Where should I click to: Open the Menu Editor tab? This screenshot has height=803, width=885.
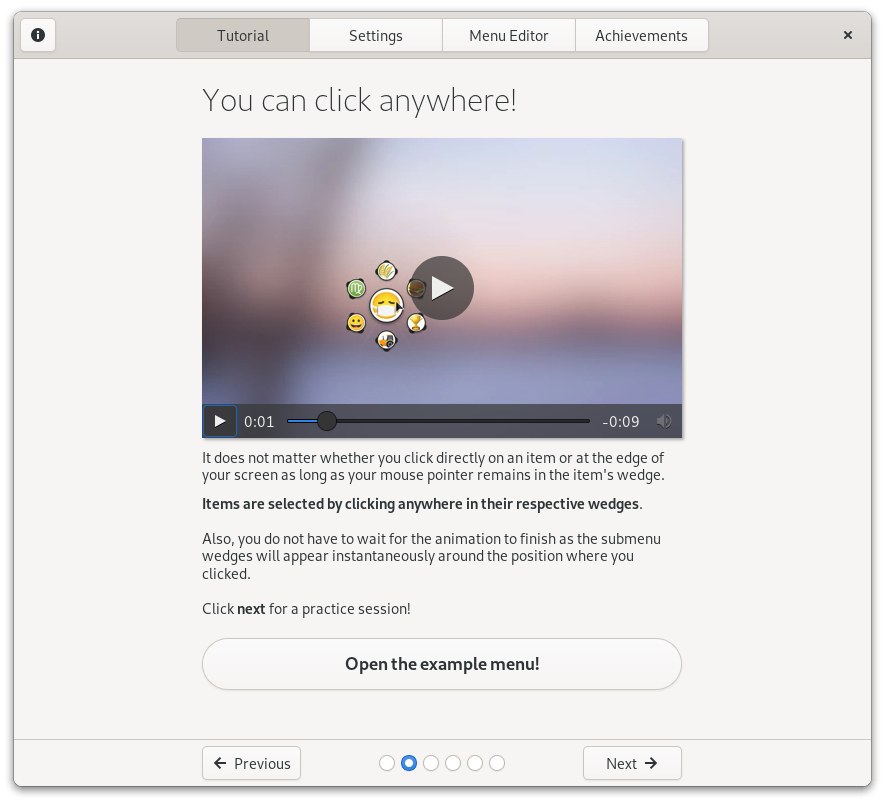click(509, 35)
